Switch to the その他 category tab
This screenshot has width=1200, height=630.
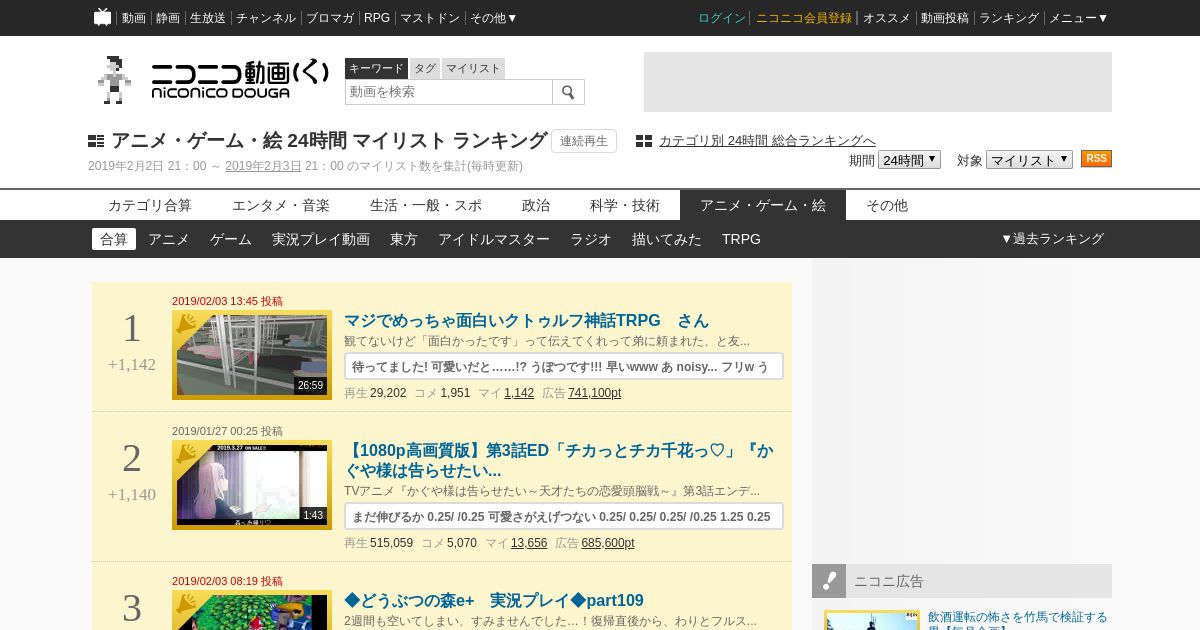coord(887,205)
